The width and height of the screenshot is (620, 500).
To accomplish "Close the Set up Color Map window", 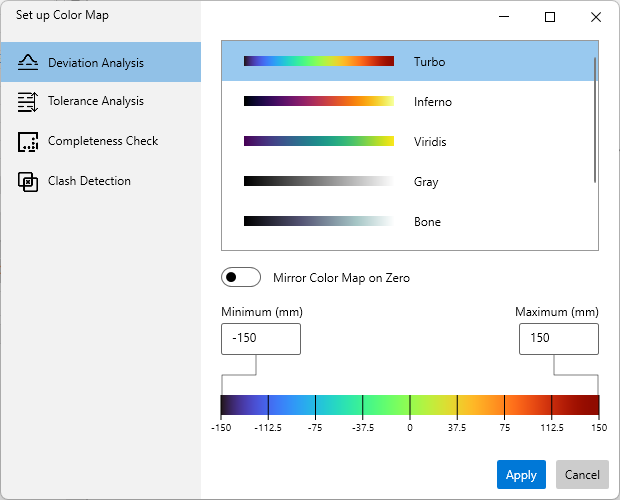I will coord(595,17).
